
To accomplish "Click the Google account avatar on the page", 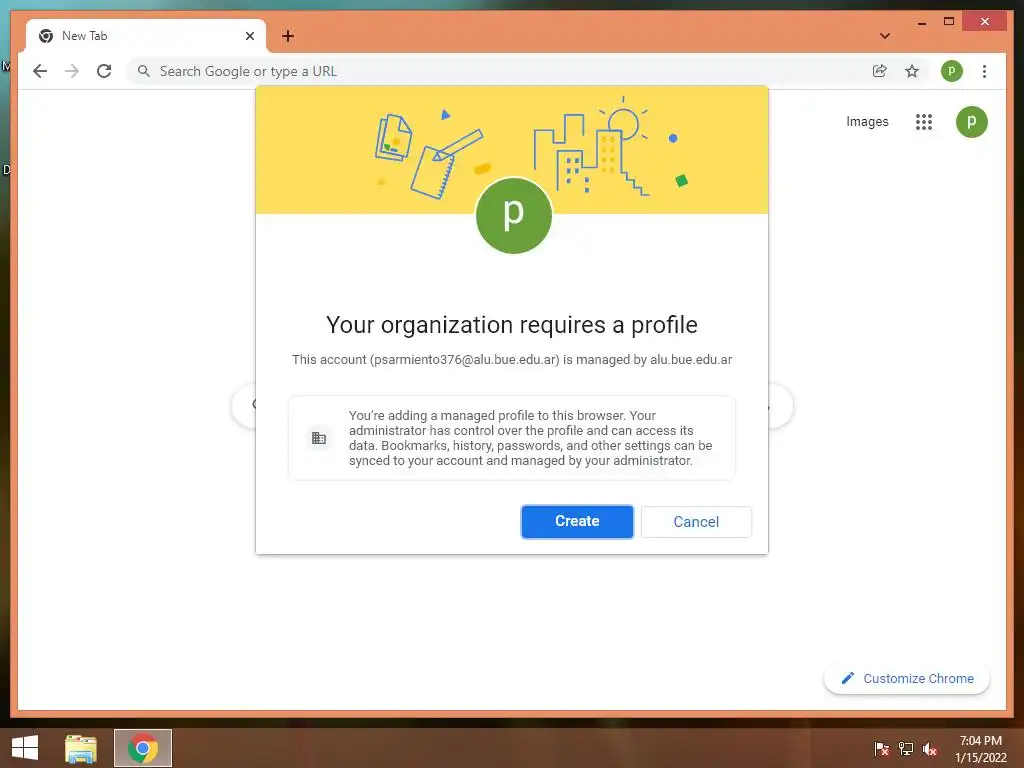I will pyautogui.click(x=972, y=121).
